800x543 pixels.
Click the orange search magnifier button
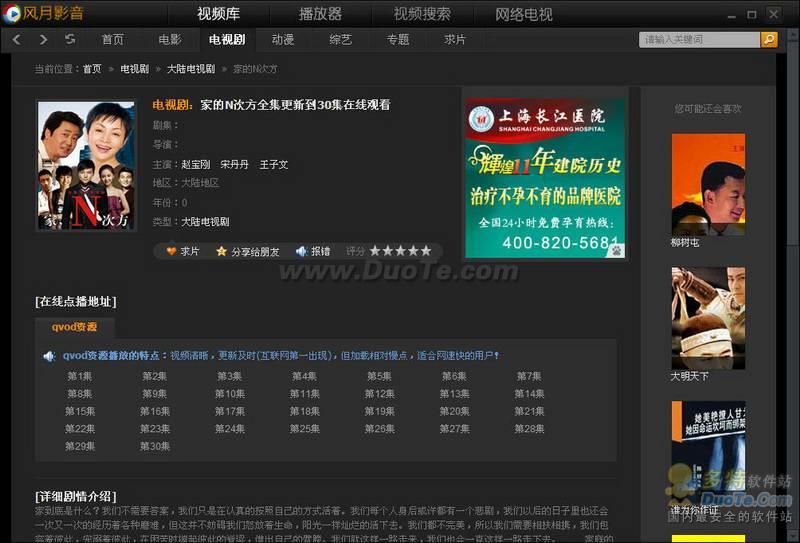769,39
